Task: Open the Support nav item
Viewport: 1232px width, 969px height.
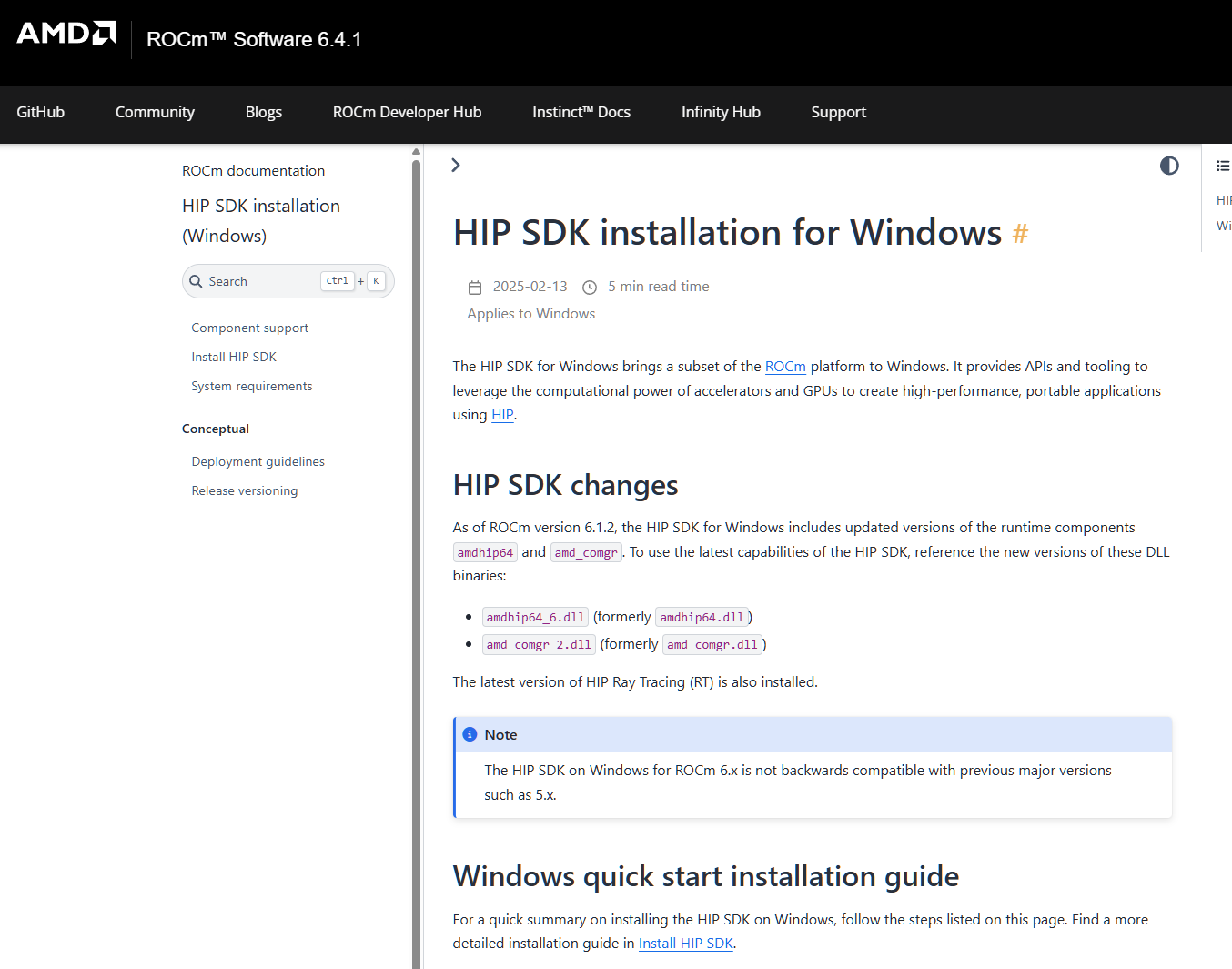Action: [839, 112]
